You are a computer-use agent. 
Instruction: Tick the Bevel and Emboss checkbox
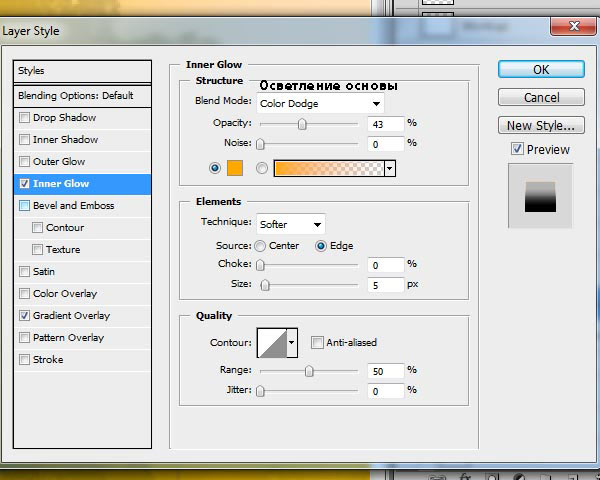[24, 206]
